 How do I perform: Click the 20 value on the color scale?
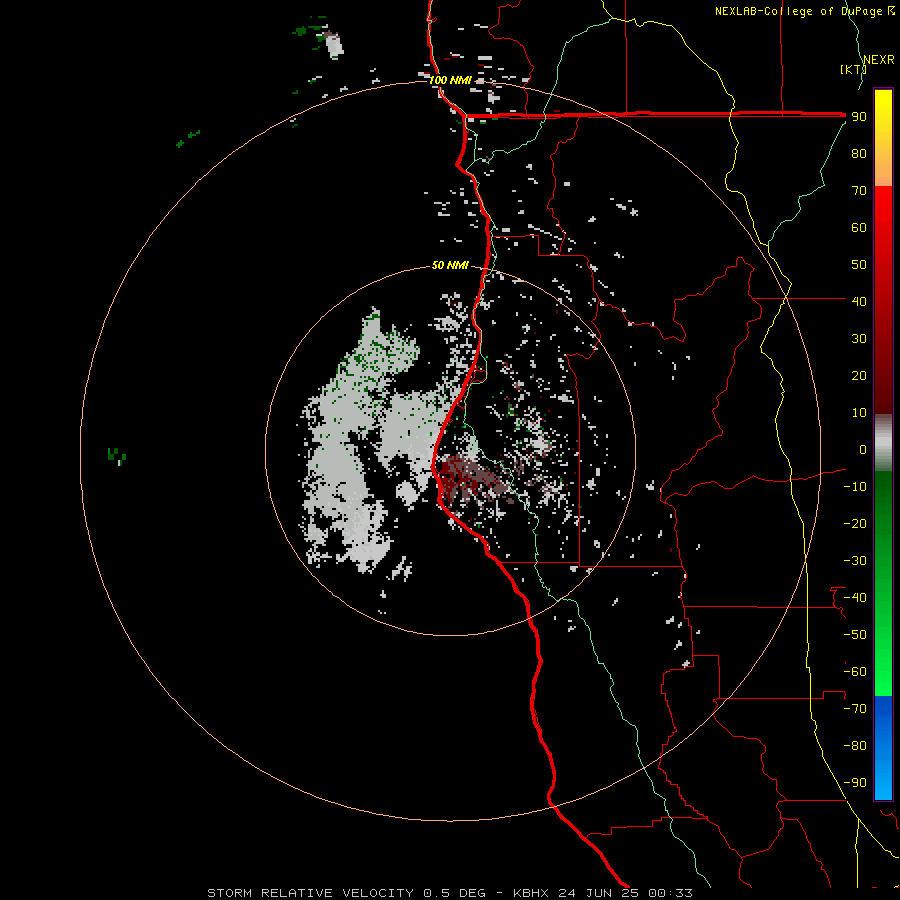click(859, 375)
